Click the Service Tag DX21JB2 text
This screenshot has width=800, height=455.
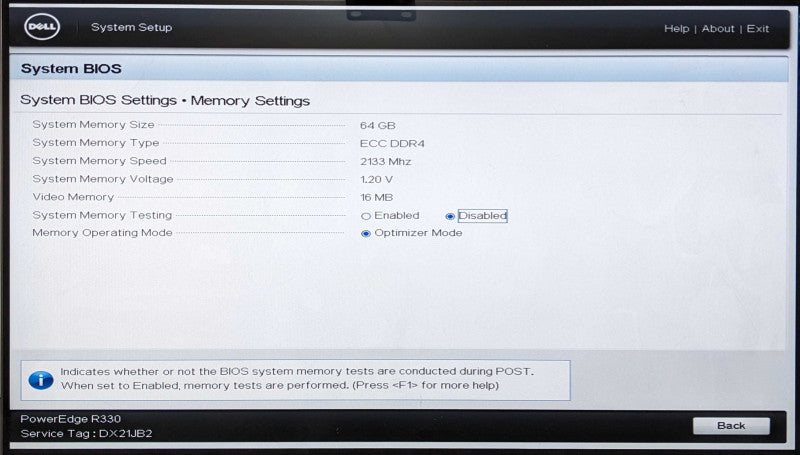[86, 434]
